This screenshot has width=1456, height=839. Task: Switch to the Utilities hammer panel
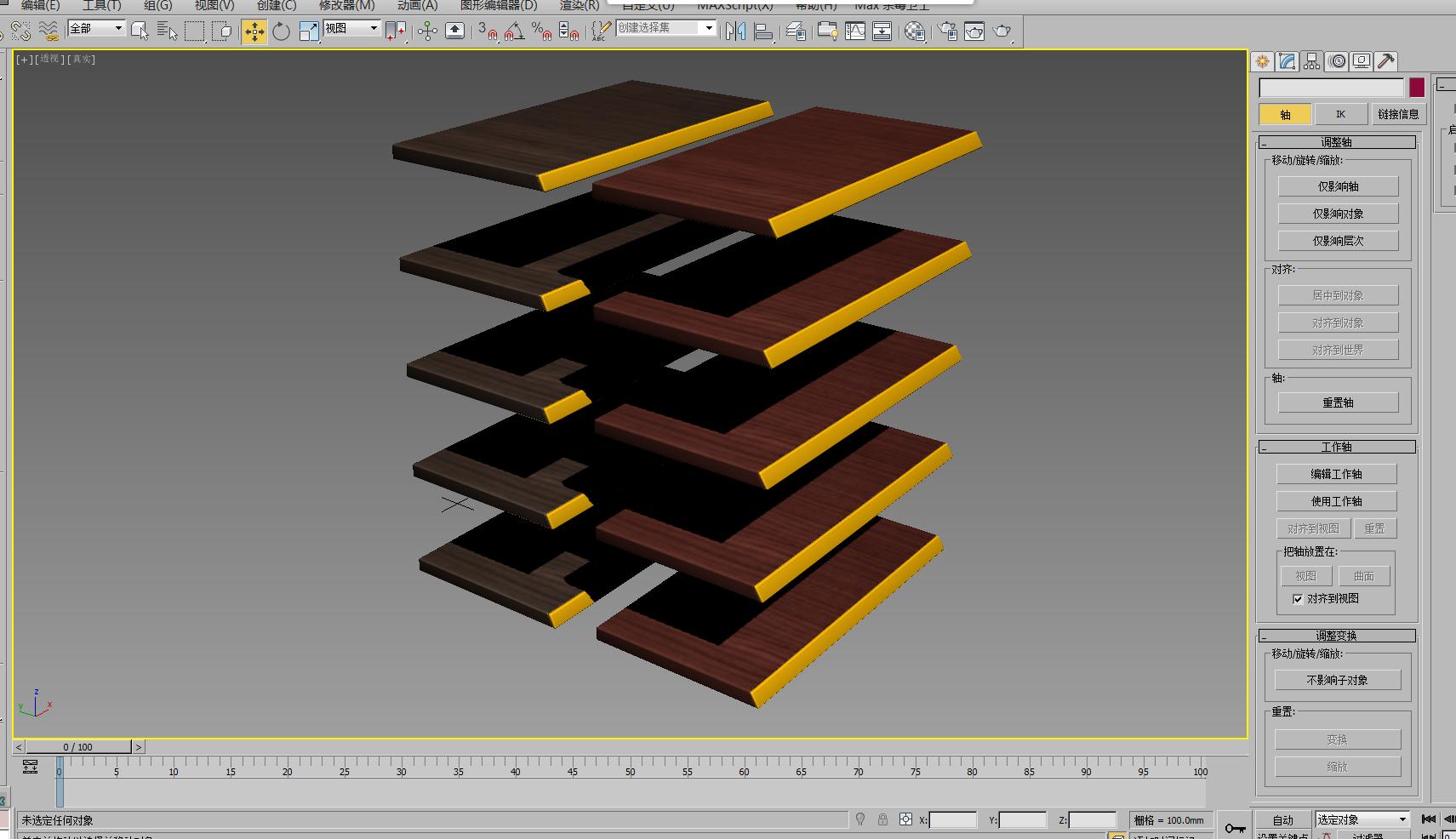pos(1385,61)
